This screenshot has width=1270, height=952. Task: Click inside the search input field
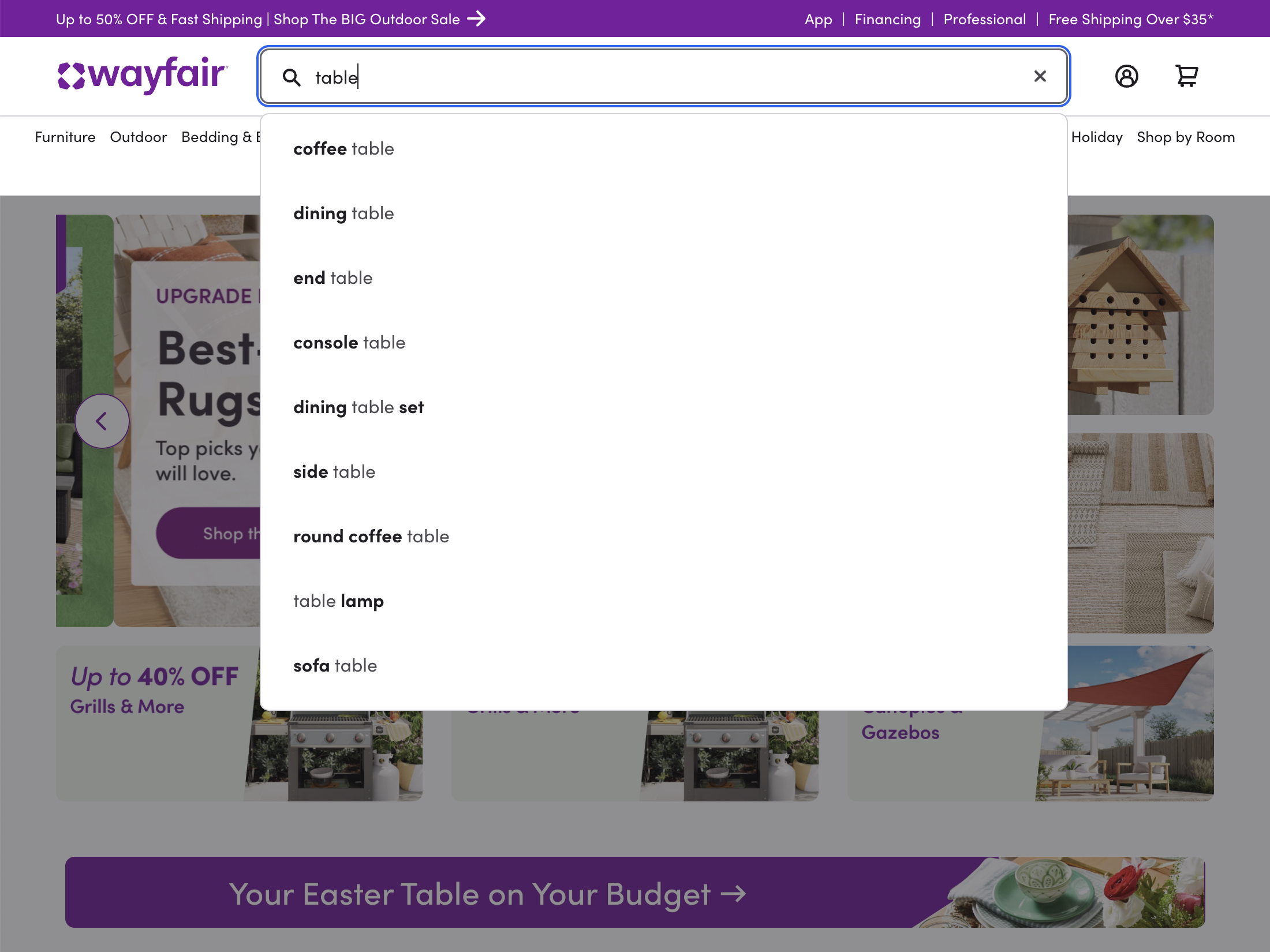(577, 77)
